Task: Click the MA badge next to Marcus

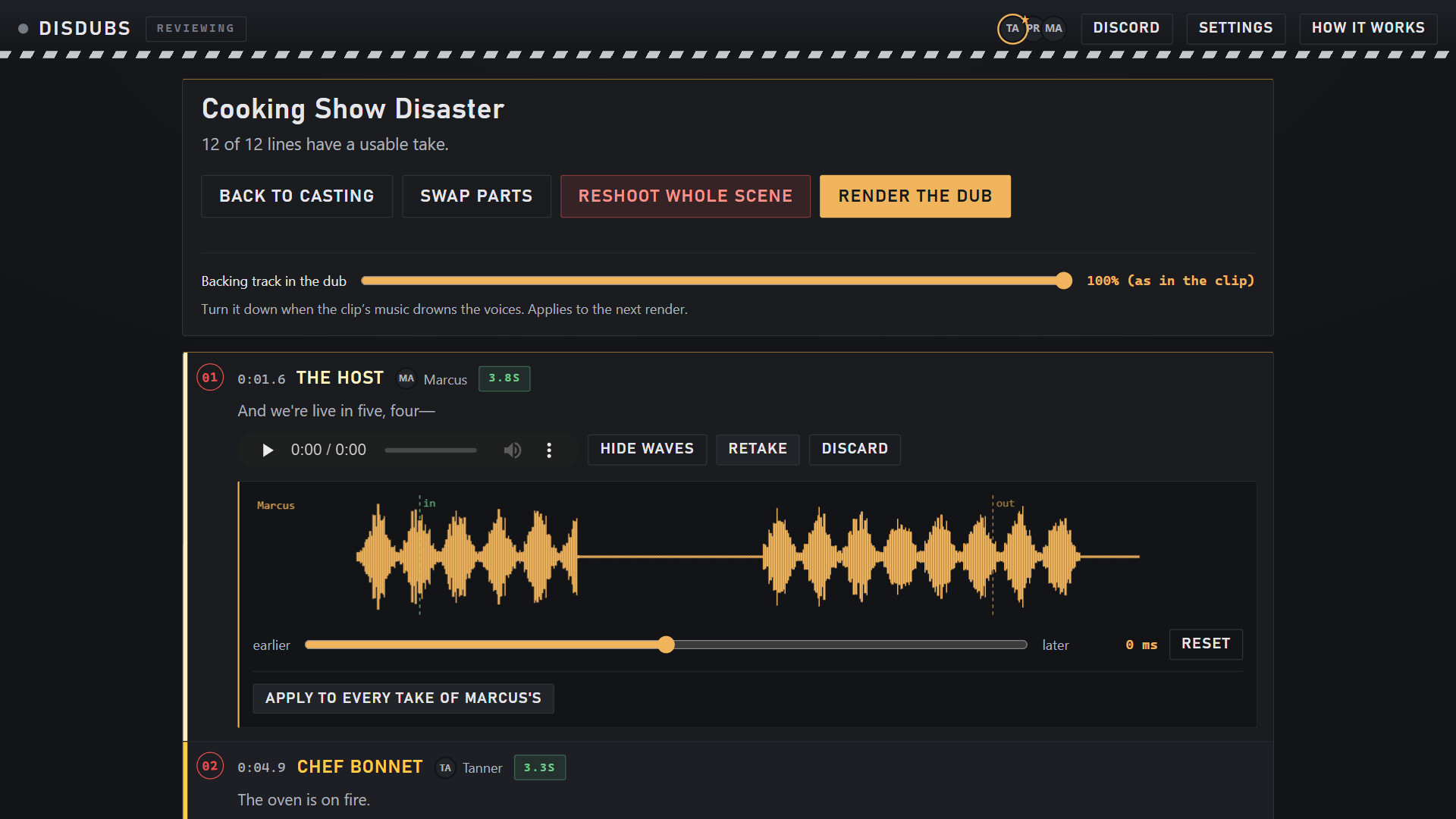Action: 406,378
